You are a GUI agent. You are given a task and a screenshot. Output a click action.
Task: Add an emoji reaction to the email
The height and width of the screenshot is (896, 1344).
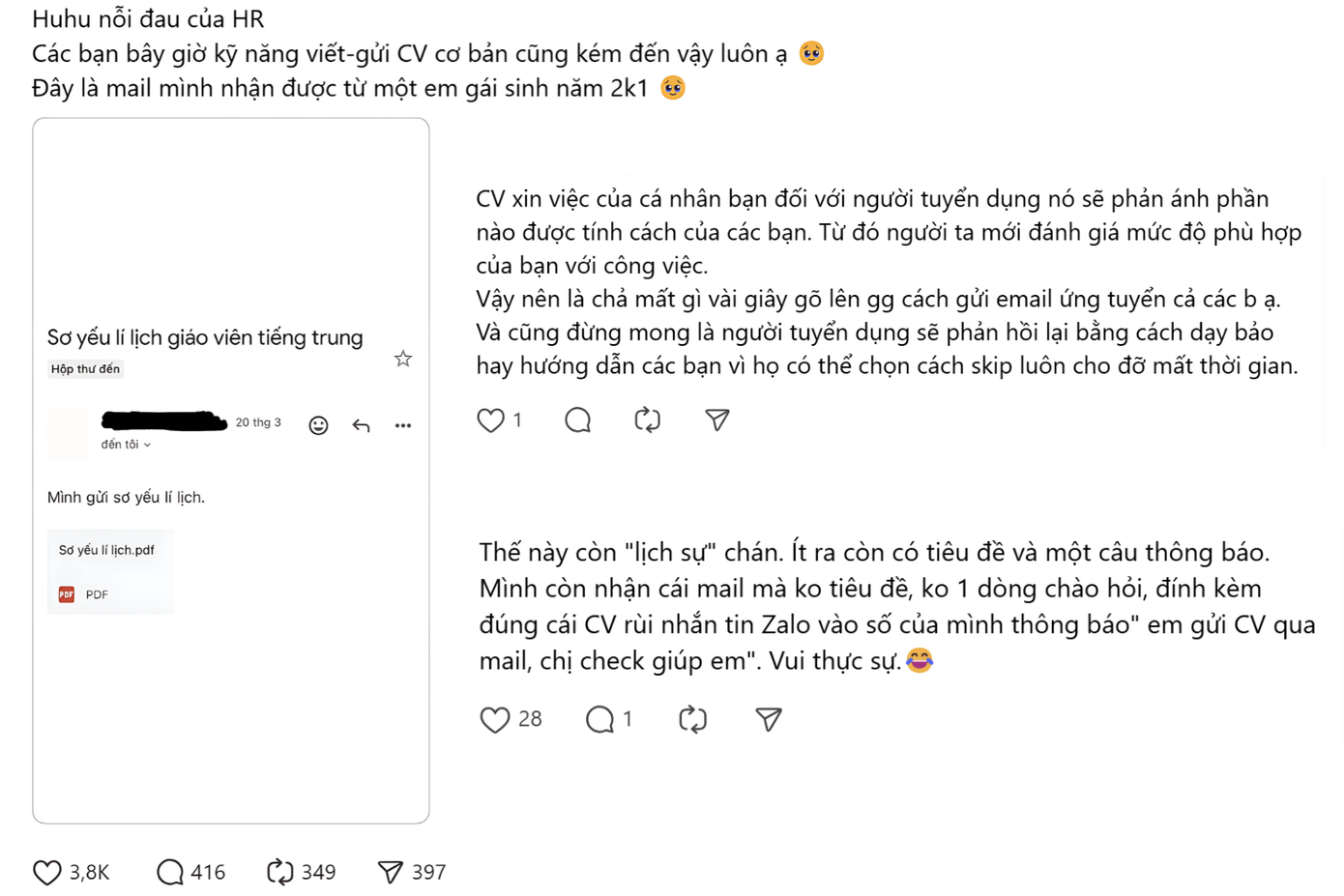pos(318,425)
